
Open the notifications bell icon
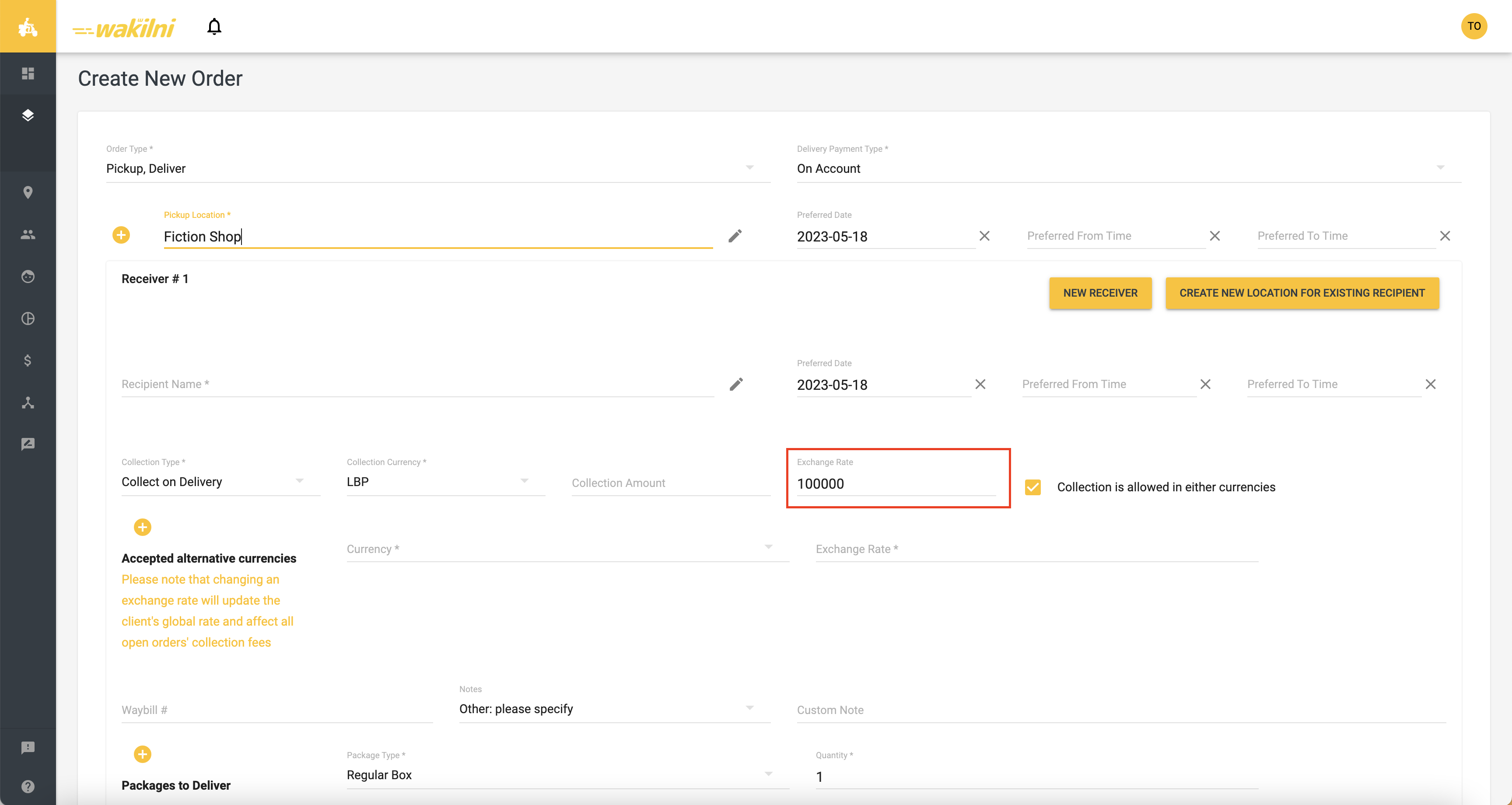coord(214,26)
